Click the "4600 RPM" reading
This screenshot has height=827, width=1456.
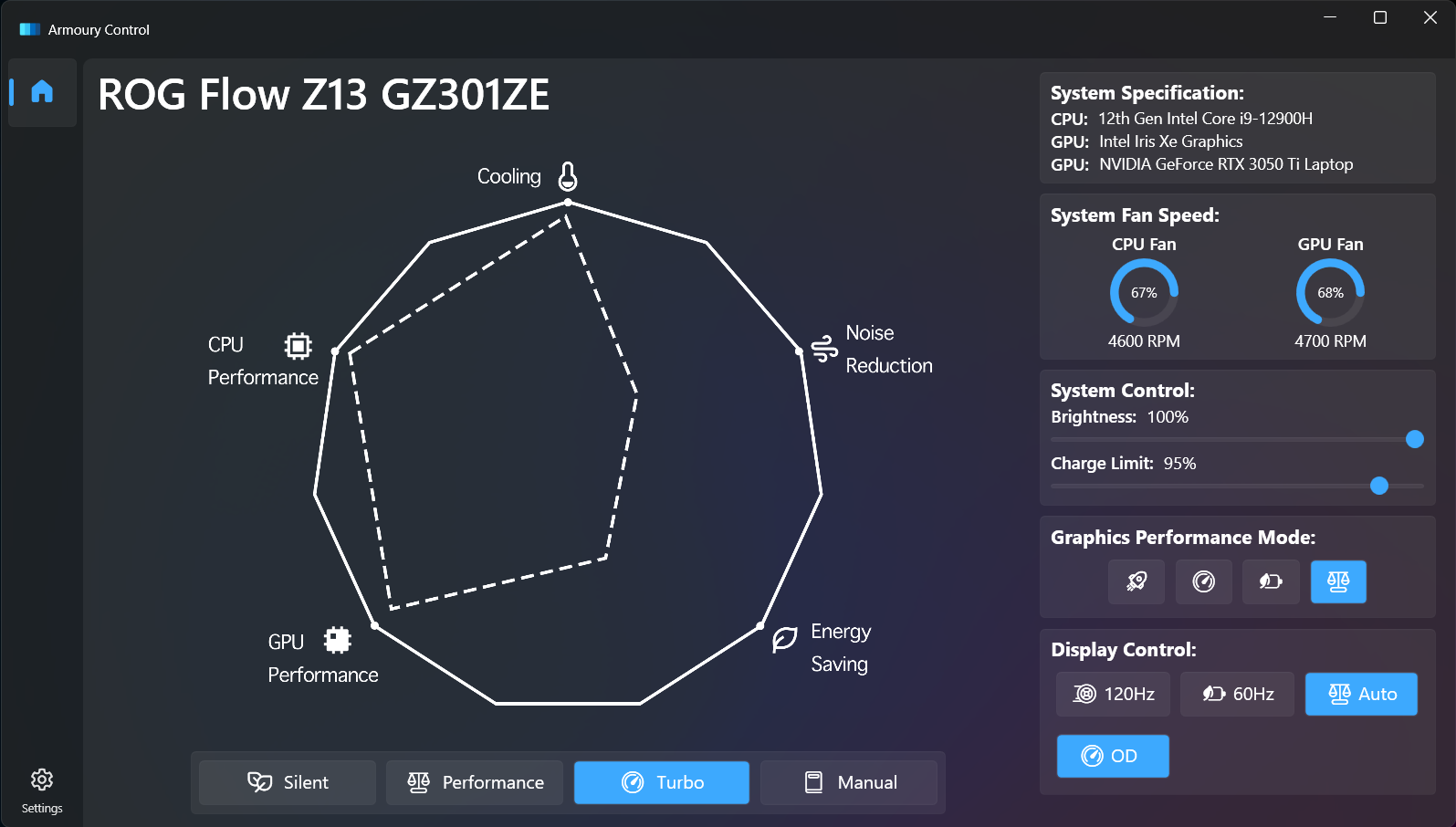click(x=1144, y=341)
